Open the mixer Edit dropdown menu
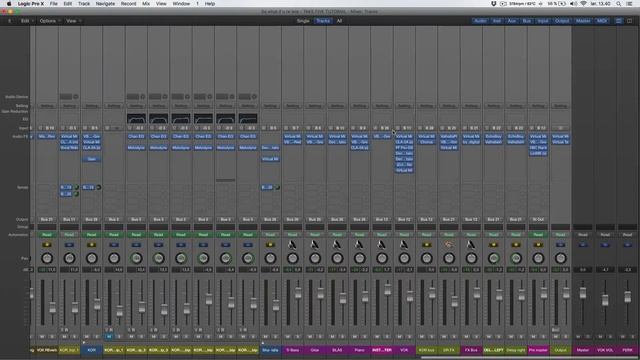 [x=27, y=21]
